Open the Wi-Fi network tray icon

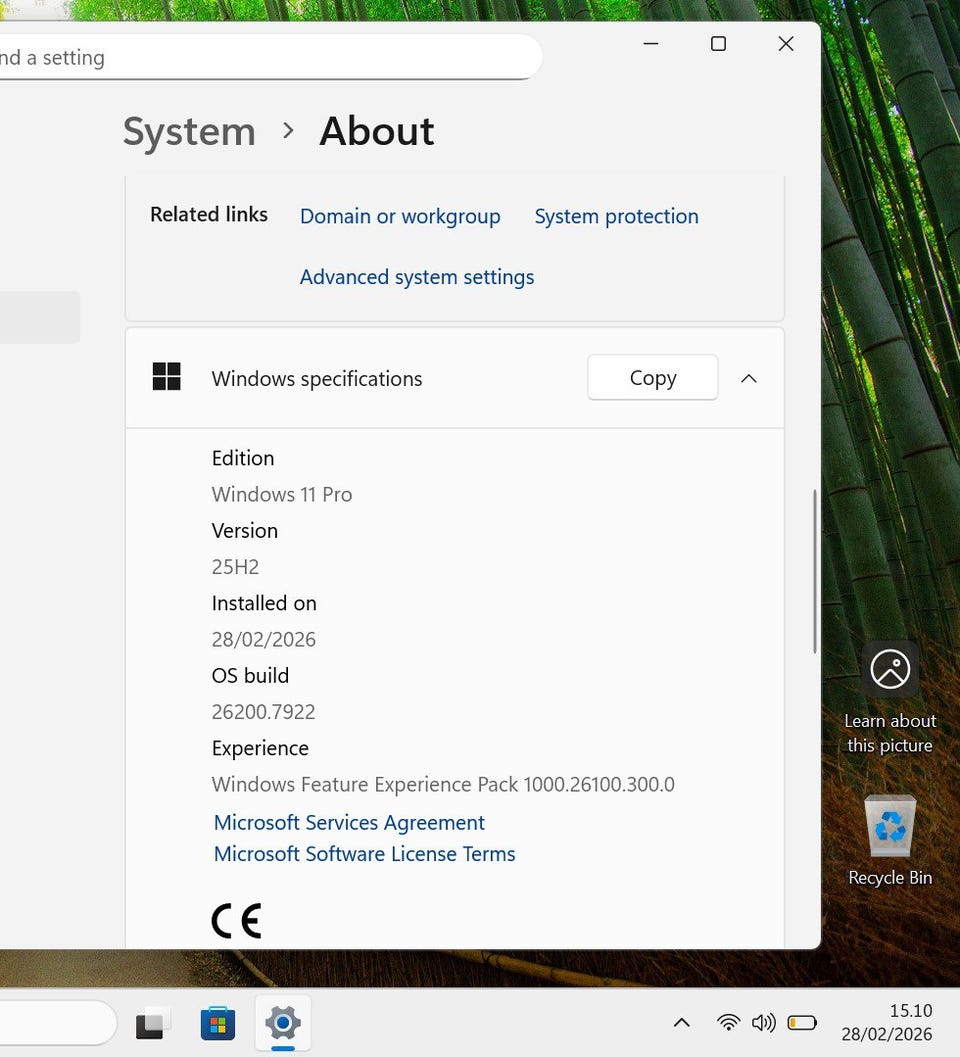tap(729, 1022)
